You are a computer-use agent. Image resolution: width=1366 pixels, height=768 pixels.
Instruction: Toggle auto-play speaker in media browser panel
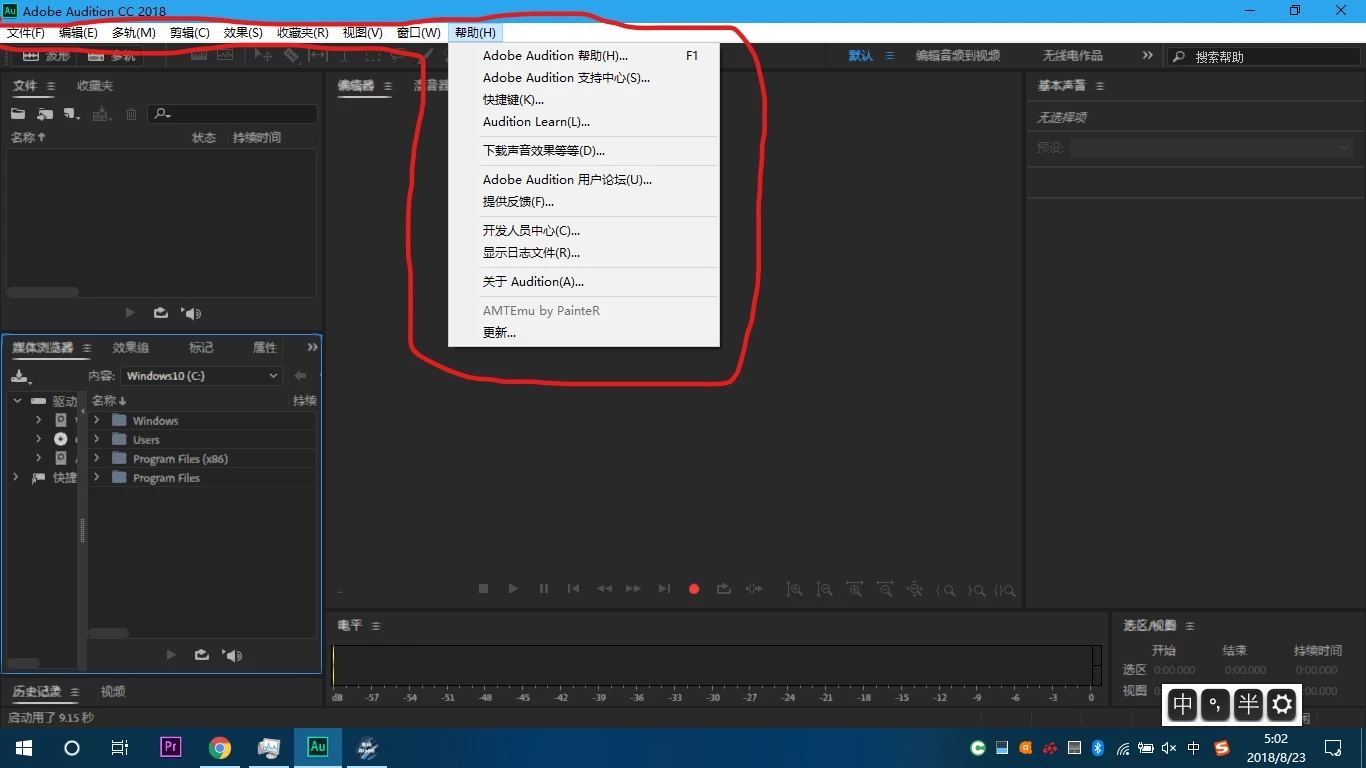pyautogui.click(x=233, y=655)
